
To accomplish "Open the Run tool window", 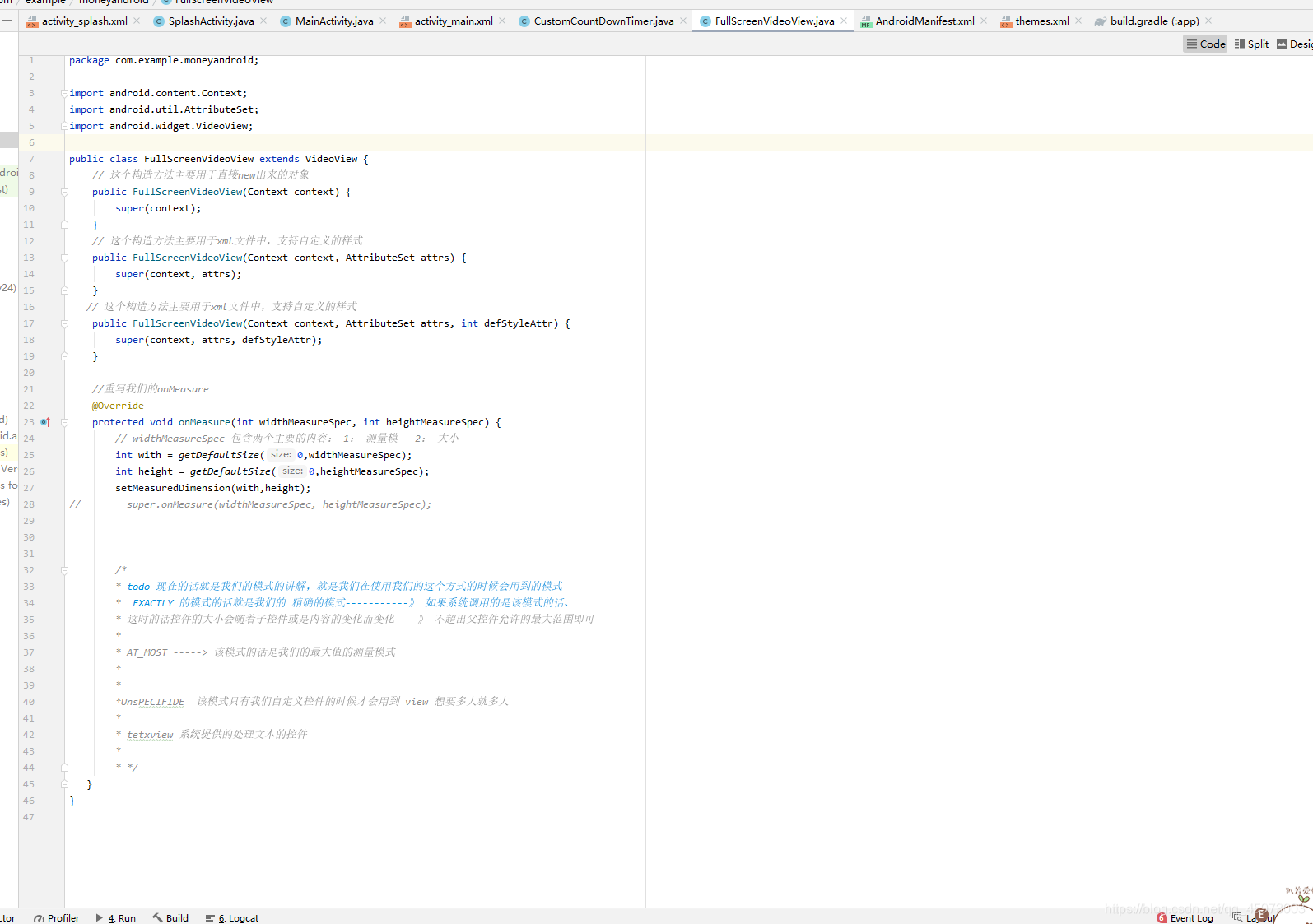I will click(x=116, y=917).
